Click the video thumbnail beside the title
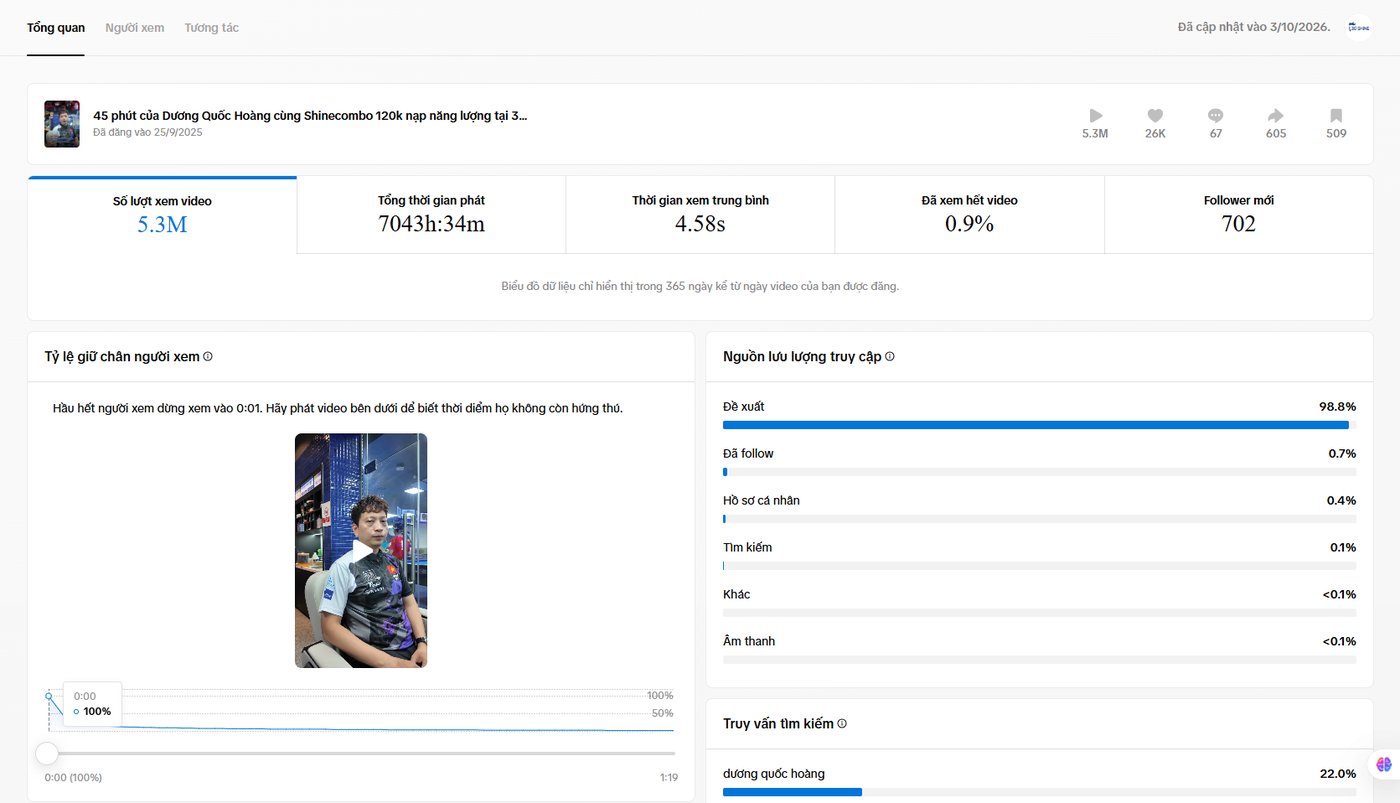This screenshot has width=1400, height=803. [62, 124]
